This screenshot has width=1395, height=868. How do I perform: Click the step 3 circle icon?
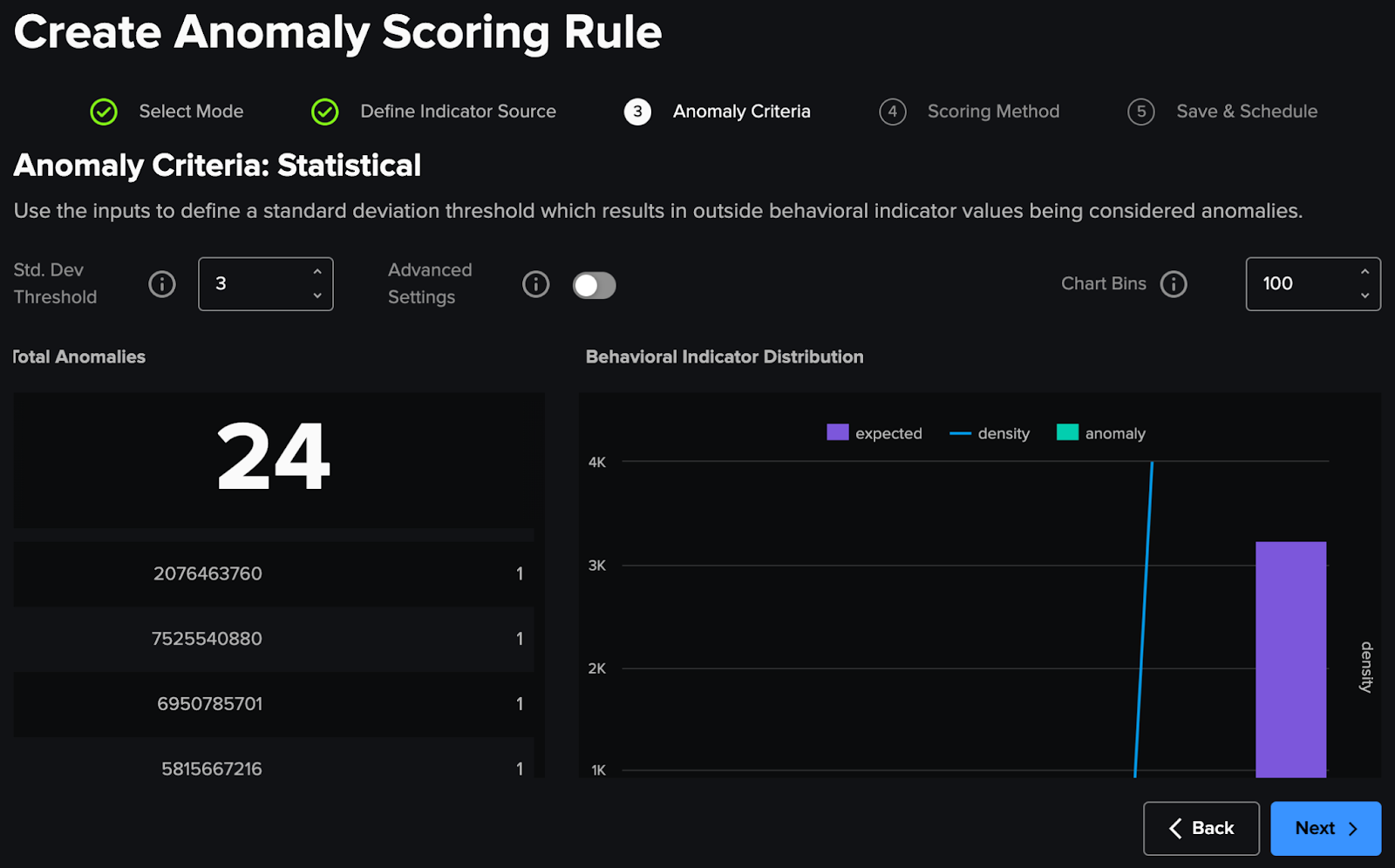click(x=637, y=112)
